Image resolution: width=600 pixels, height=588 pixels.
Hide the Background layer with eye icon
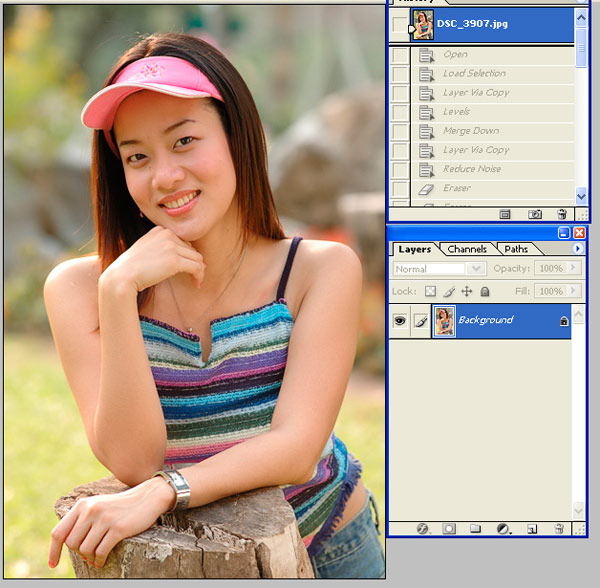[x=400, y=320]
